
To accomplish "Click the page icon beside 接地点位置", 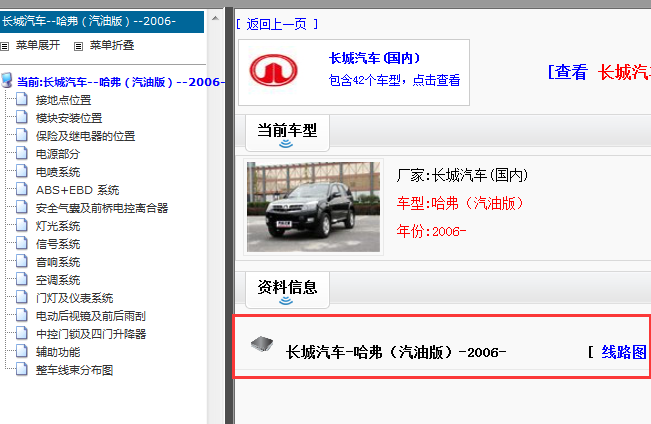I will click(22, 100).
